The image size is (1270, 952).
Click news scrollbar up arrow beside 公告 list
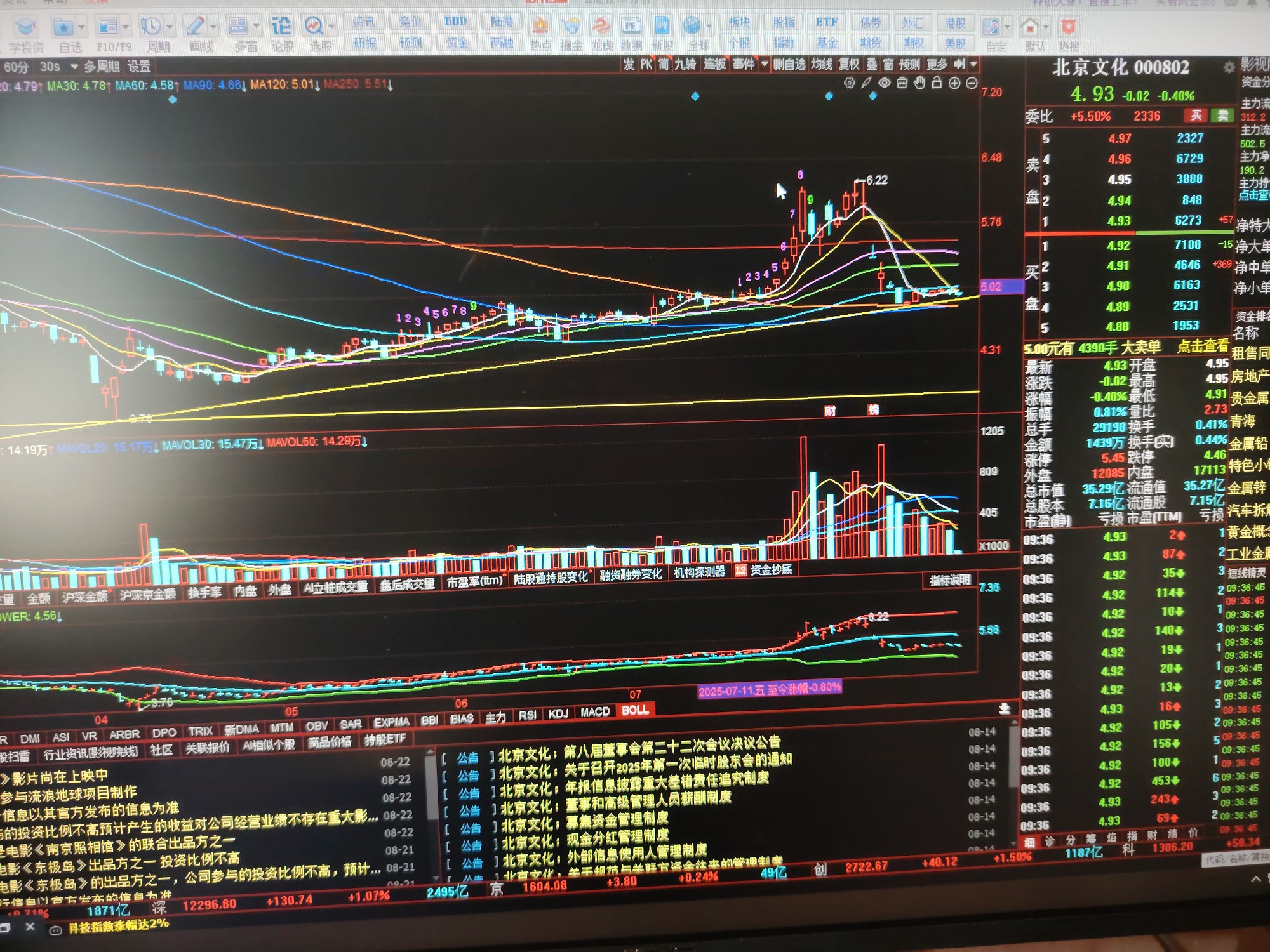click(431, 752)
